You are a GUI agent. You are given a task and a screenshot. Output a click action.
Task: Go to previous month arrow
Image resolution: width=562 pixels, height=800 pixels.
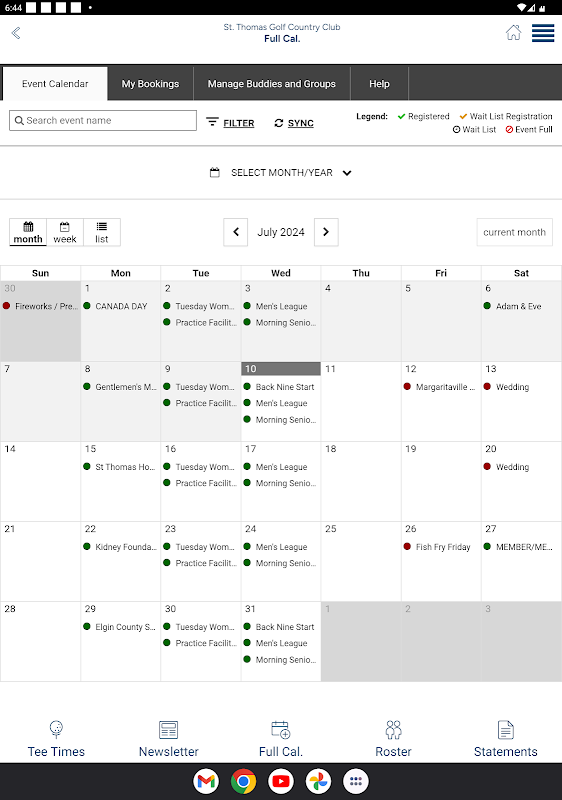236,232
